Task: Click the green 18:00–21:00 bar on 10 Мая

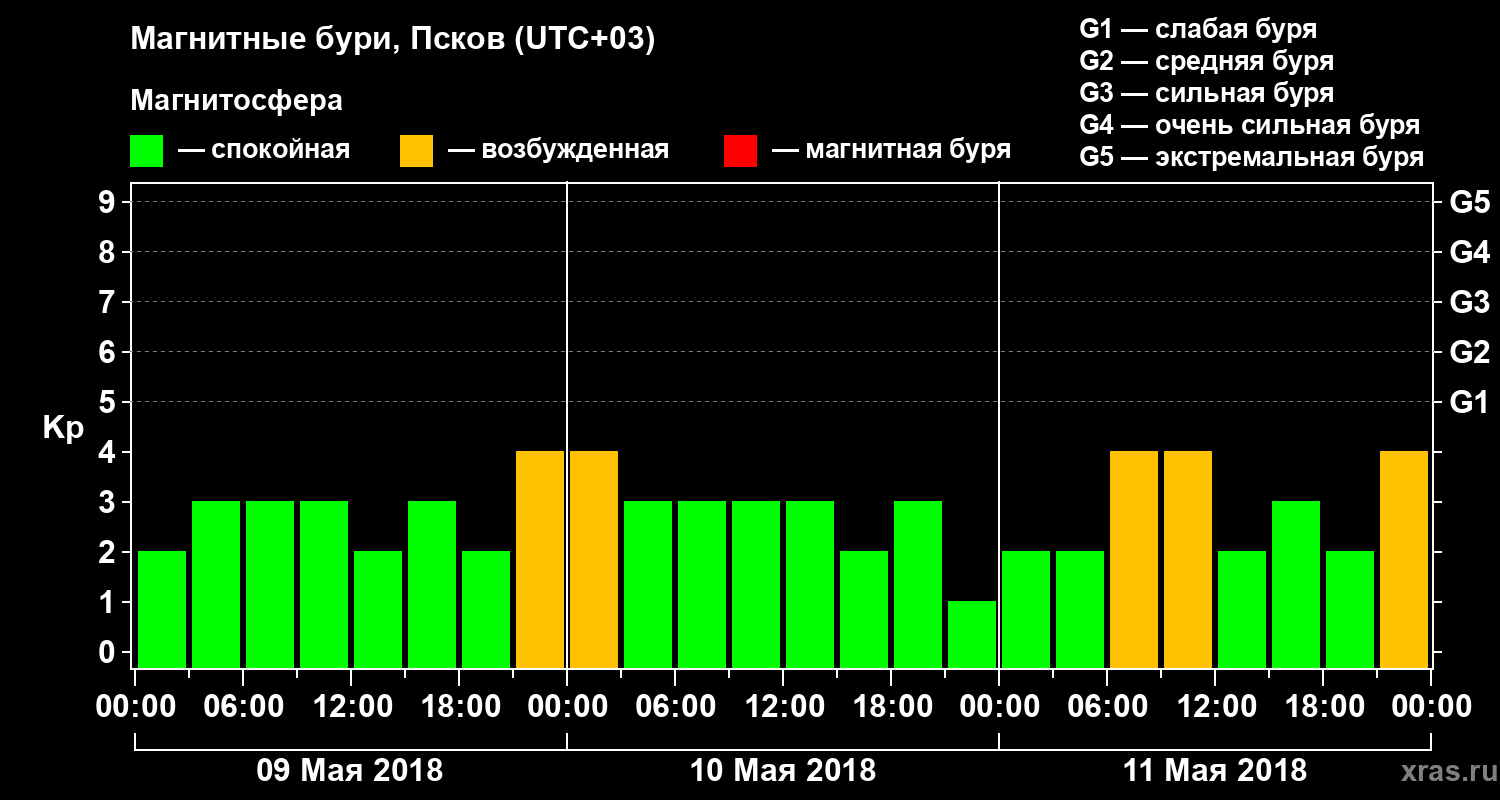Action: [918, 584]
